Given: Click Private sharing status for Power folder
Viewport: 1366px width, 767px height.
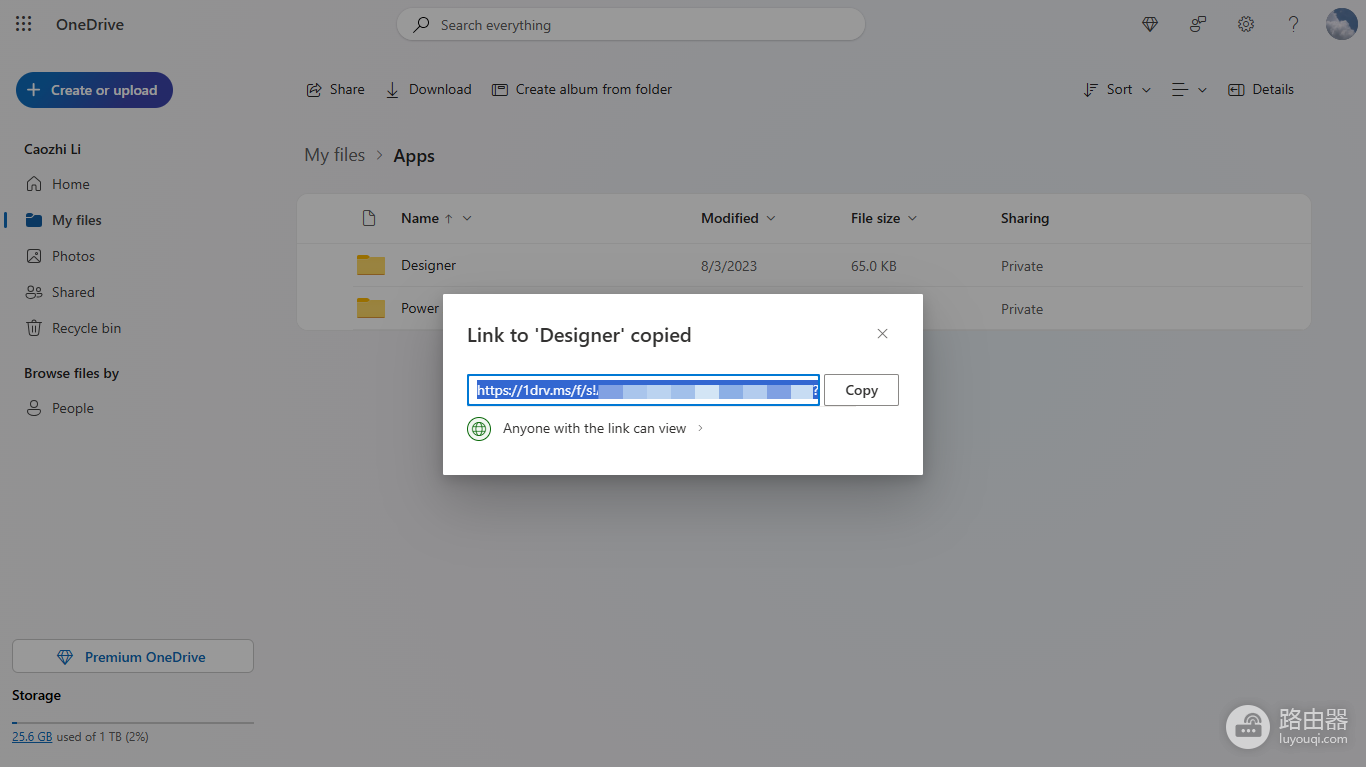Looking at the screenshot, I should [1022, 309].
